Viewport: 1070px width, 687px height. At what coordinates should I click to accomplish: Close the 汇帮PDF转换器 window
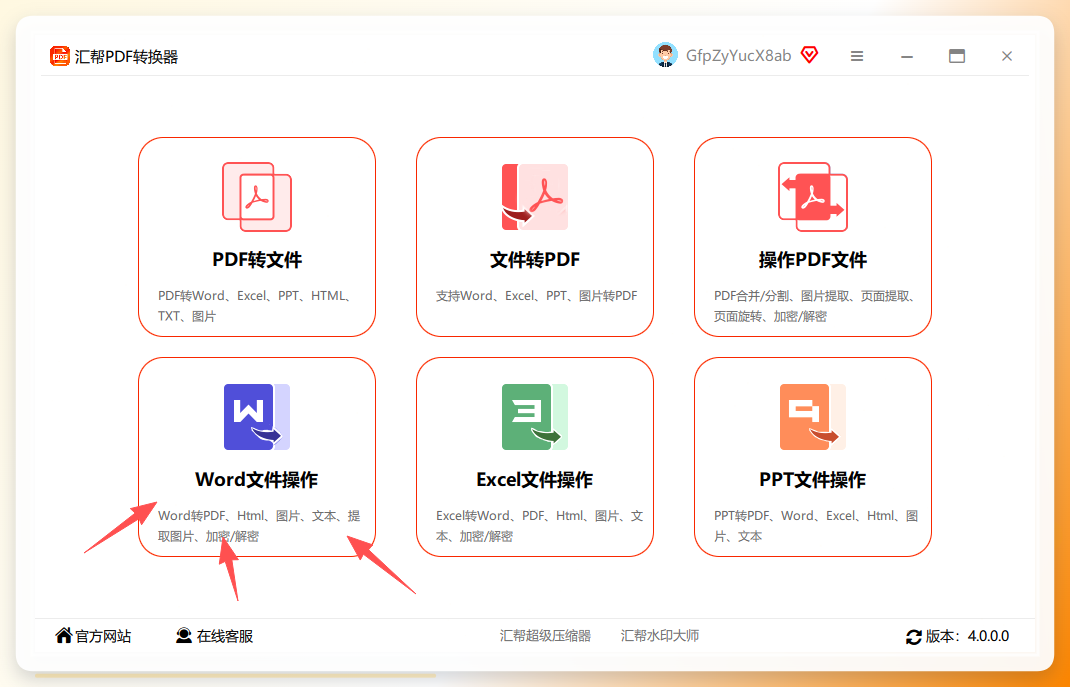1007,56
